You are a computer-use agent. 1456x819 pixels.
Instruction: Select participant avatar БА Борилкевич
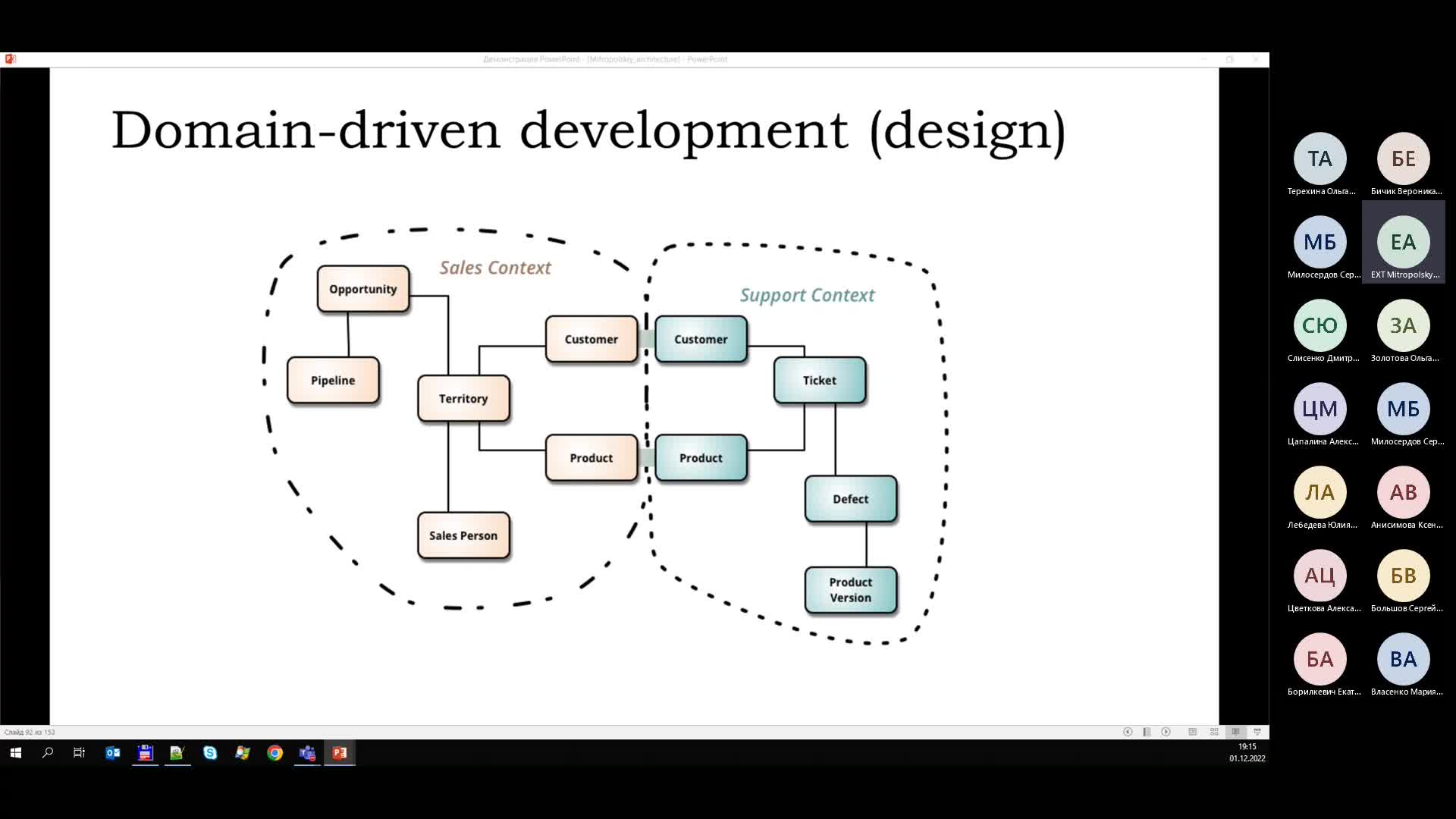coord(1320,659)
